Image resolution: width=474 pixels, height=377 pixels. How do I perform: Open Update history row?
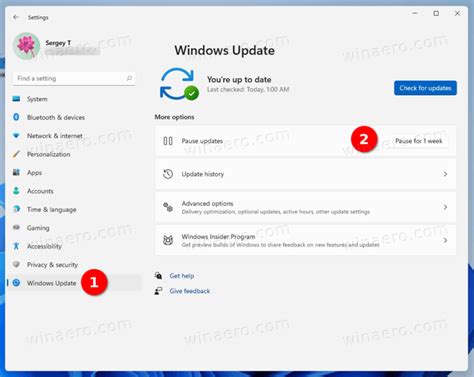(305, 174)
